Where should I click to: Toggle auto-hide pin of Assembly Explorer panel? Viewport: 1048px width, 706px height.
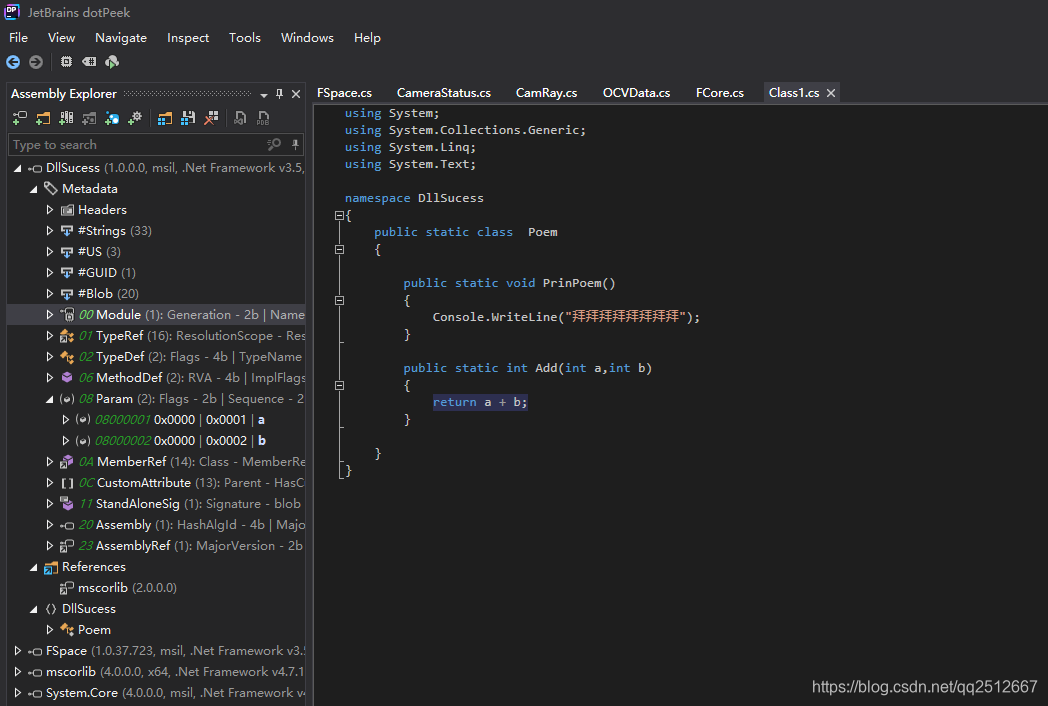tap(279, 94)
